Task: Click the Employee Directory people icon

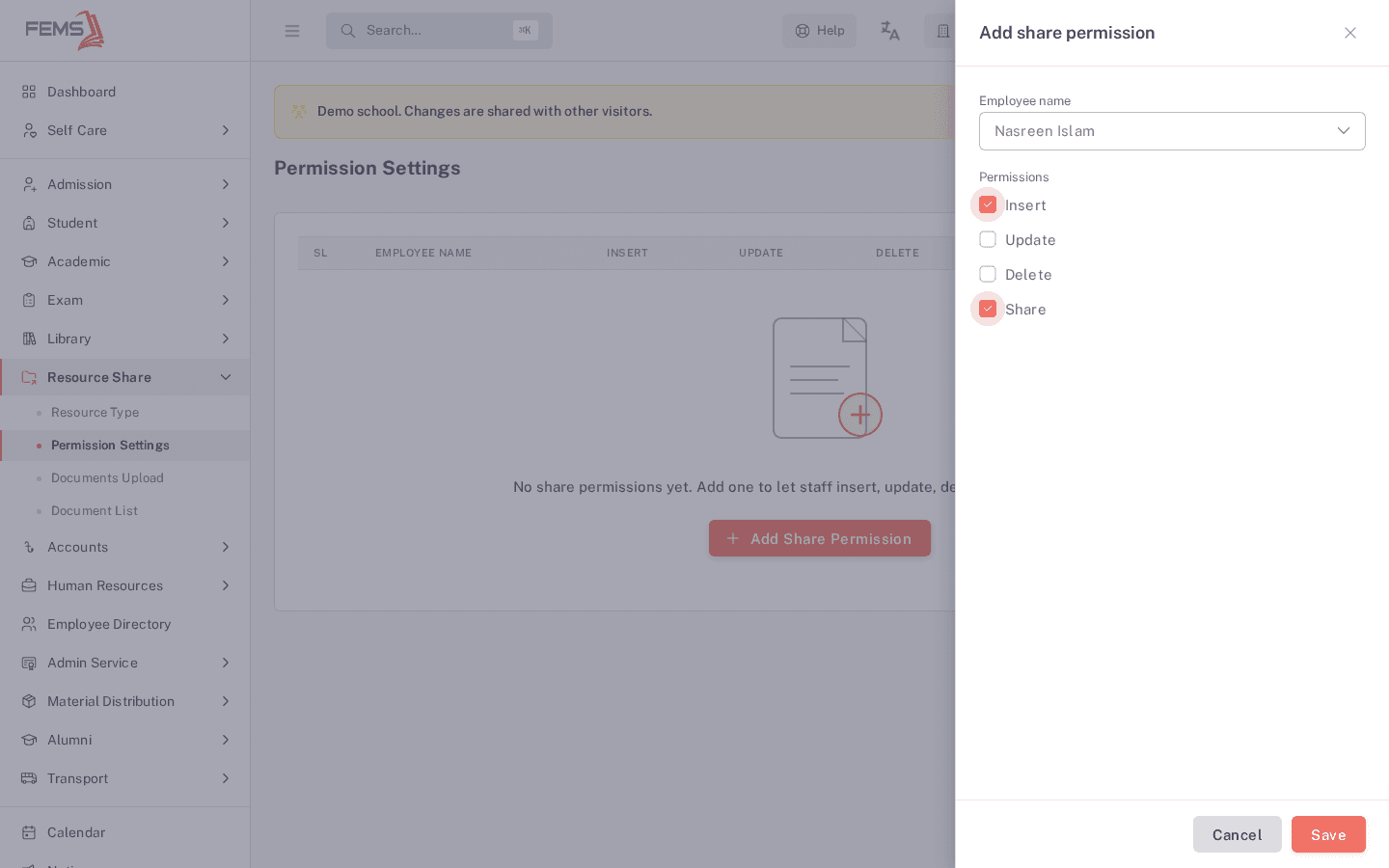Action: click(29, 624)
